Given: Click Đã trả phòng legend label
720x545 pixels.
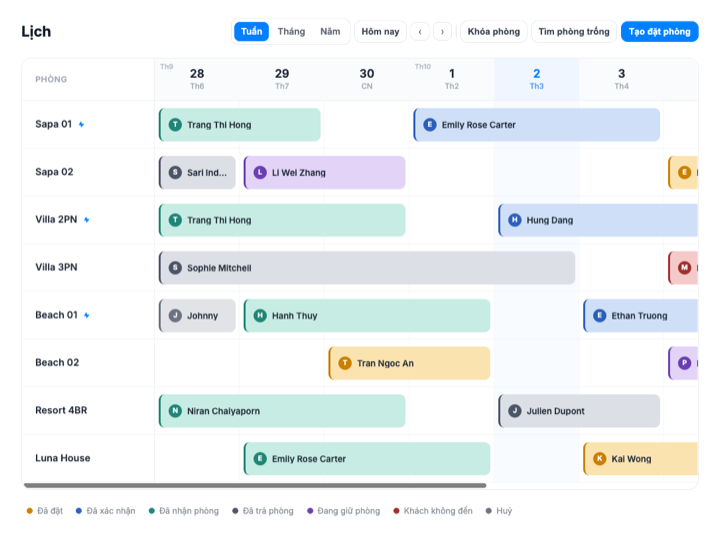Looking at the screenshot, I should click(268, 511).
